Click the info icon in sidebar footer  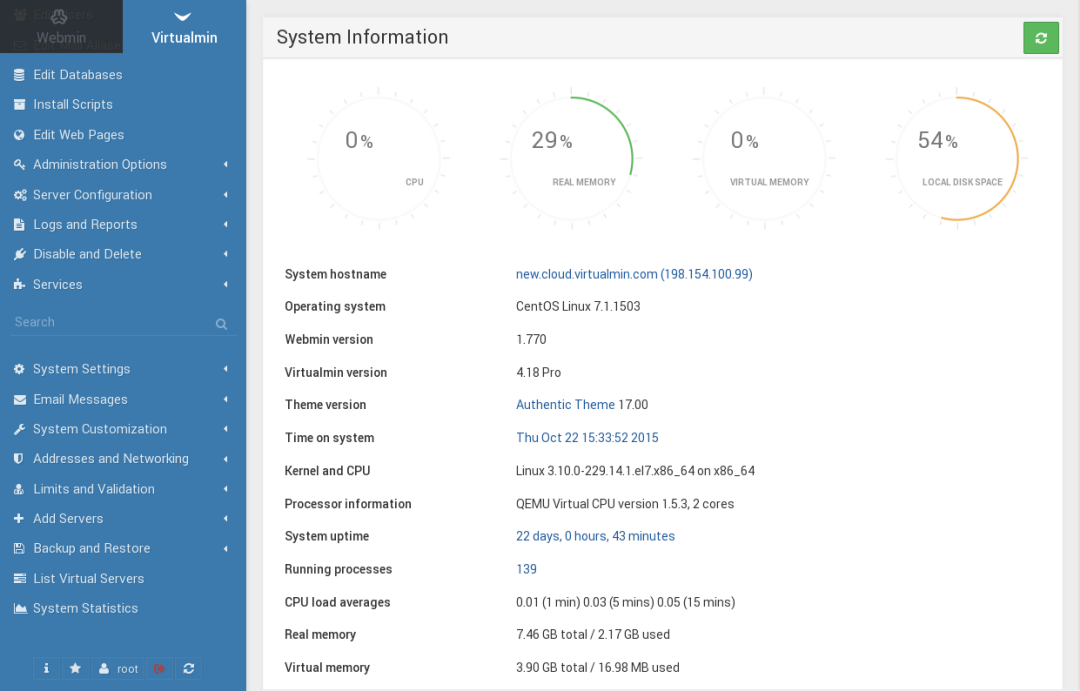[x=46, y=669]
